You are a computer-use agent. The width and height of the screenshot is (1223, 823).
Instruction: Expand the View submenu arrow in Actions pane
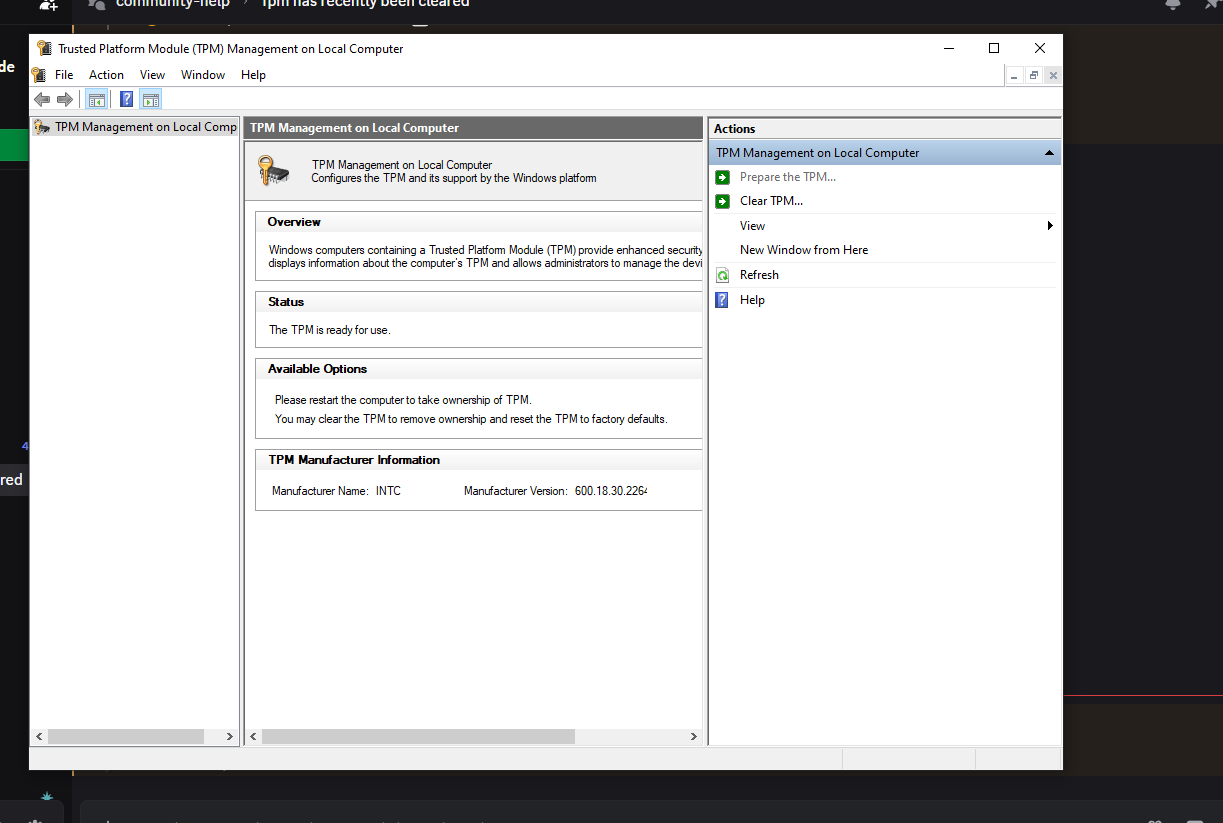tap(1050, 226)
